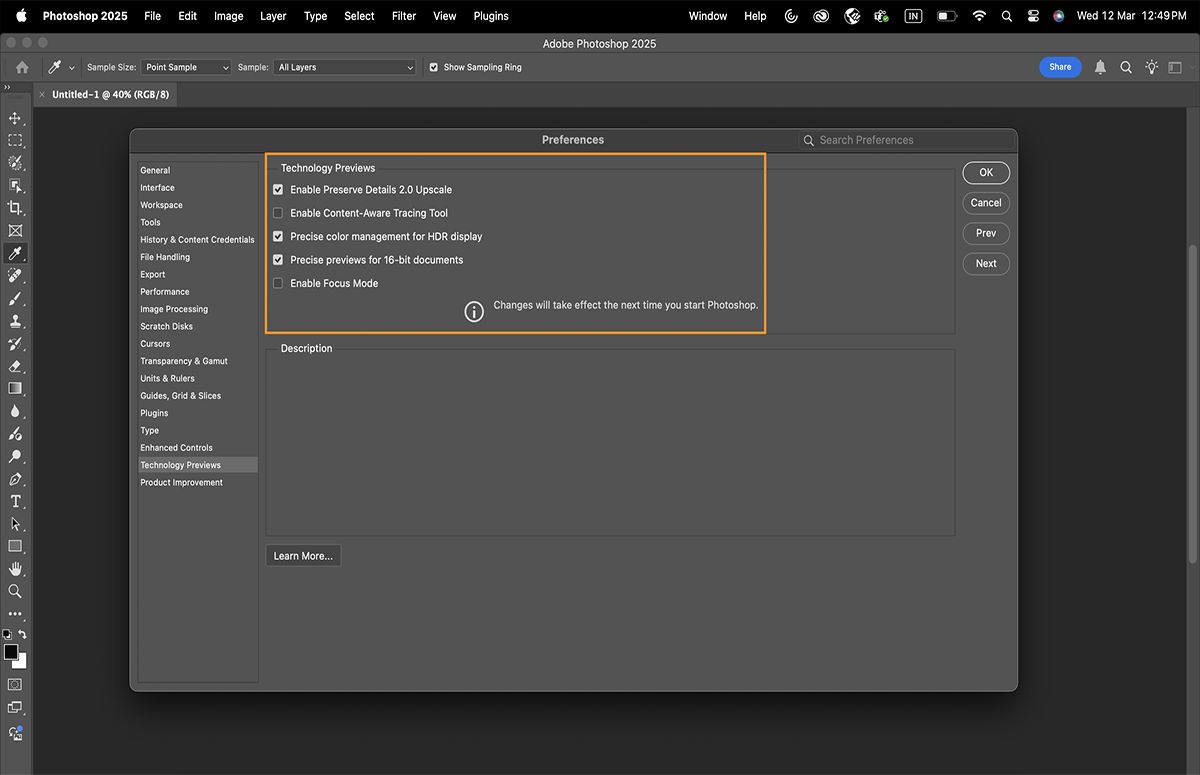
Task: Select the Smudge/retouch brush tool
Action: click(x=15, y=434)
